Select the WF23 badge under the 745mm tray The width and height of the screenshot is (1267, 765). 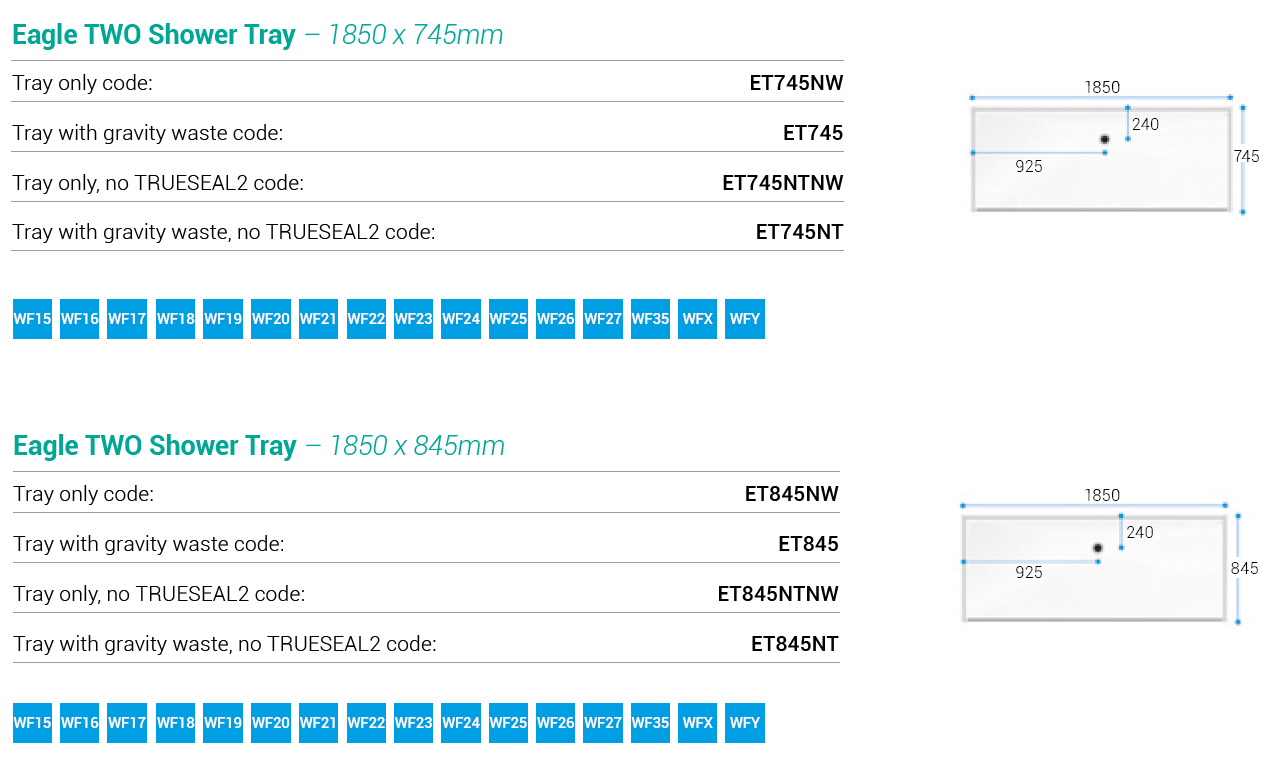(413, 319)
